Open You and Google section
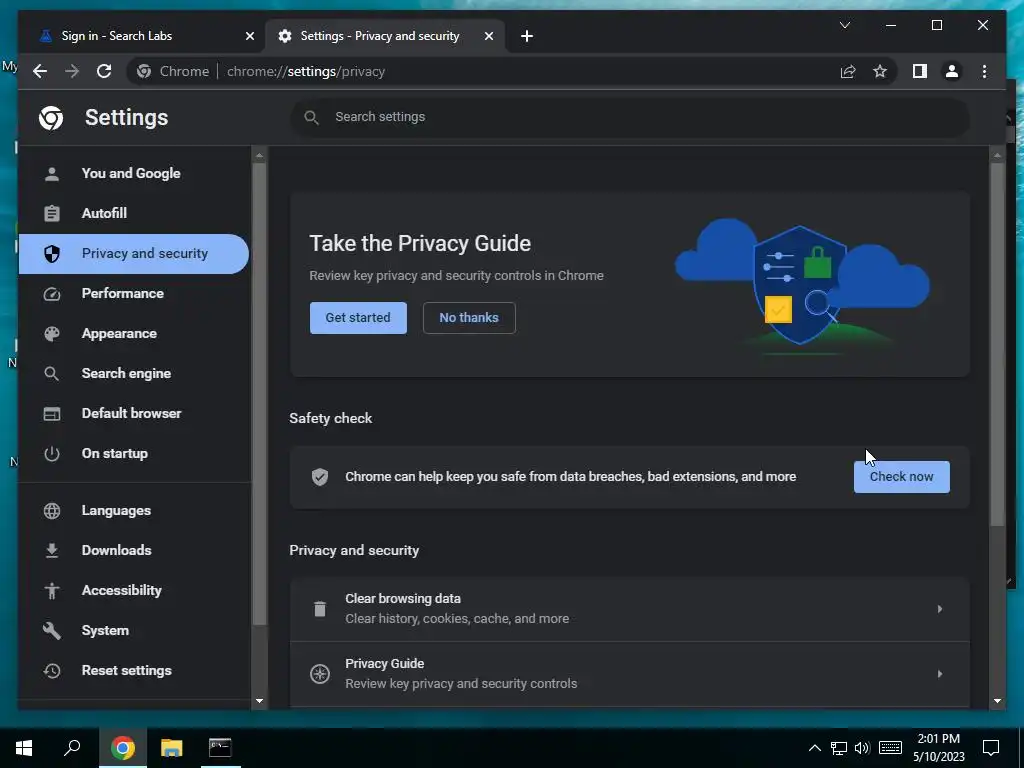1024x768 pixels. click(134, 173)
